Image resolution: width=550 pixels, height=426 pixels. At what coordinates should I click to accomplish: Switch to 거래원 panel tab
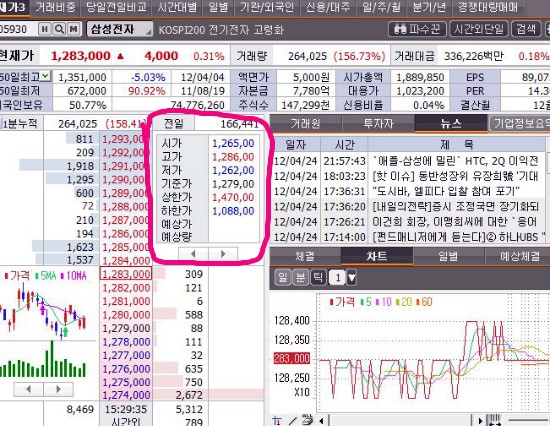306,124
